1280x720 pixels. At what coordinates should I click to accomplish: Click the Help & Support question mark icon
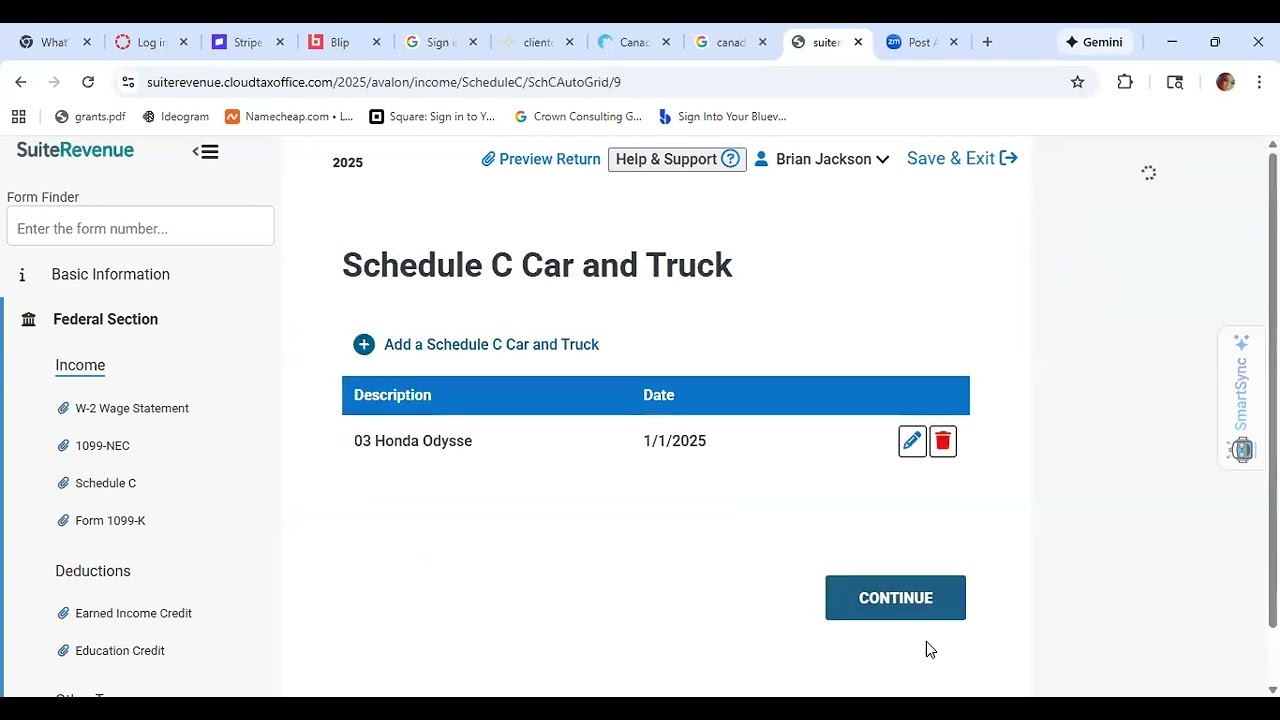[731, 159]
